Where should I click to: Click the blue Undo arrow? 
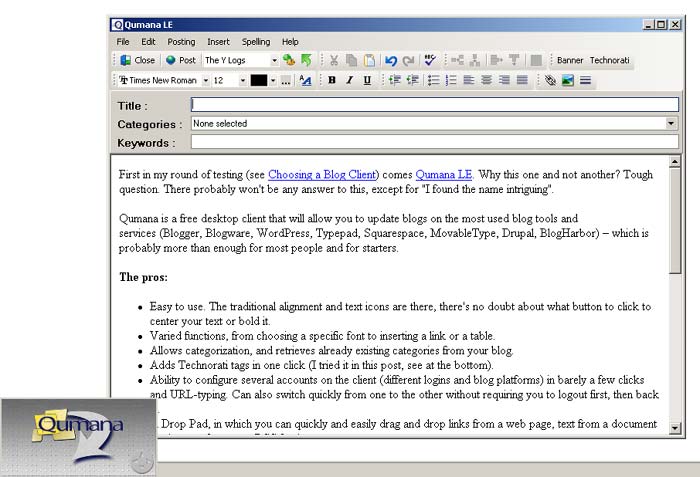(391, 60)
